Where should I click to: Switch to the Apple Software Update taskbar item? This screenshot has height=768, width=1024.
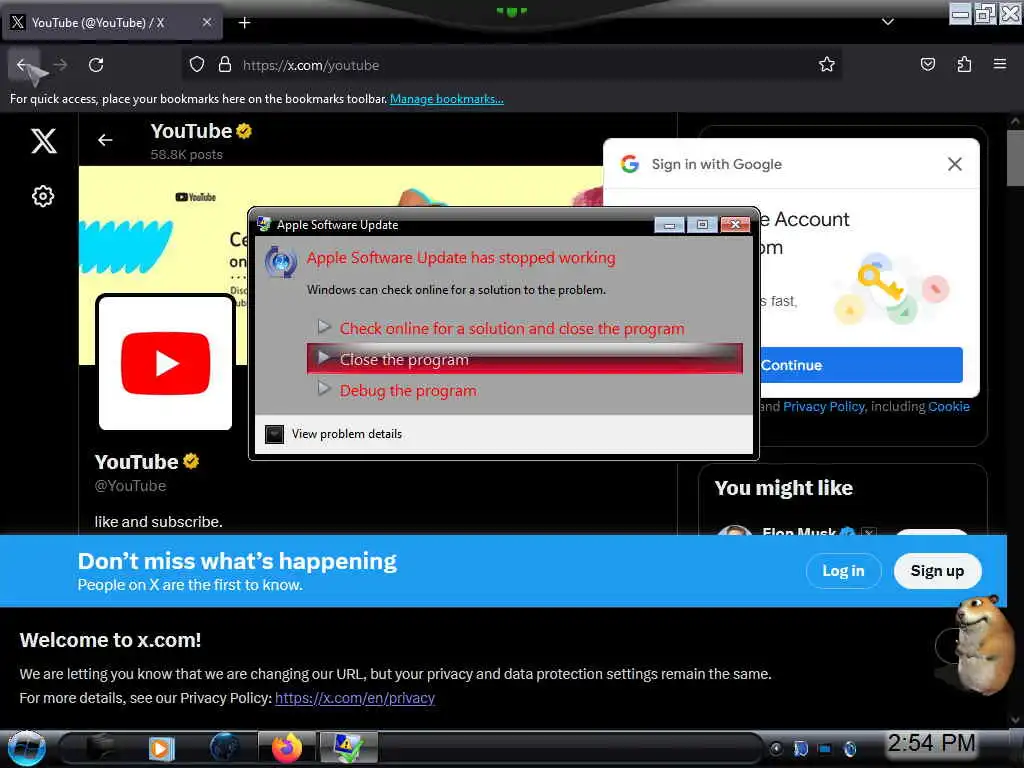(347, 748)
